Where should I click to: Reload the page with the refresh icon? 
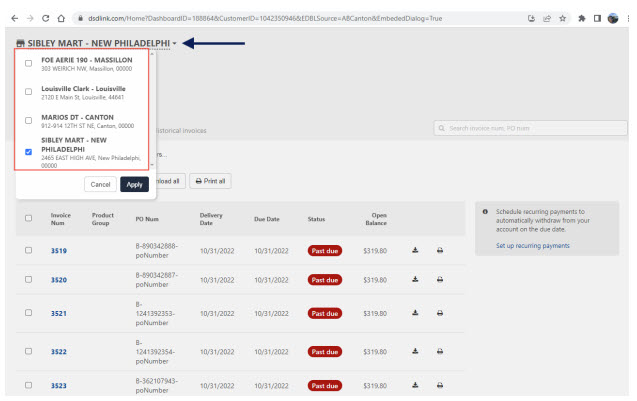click(46, 18)
